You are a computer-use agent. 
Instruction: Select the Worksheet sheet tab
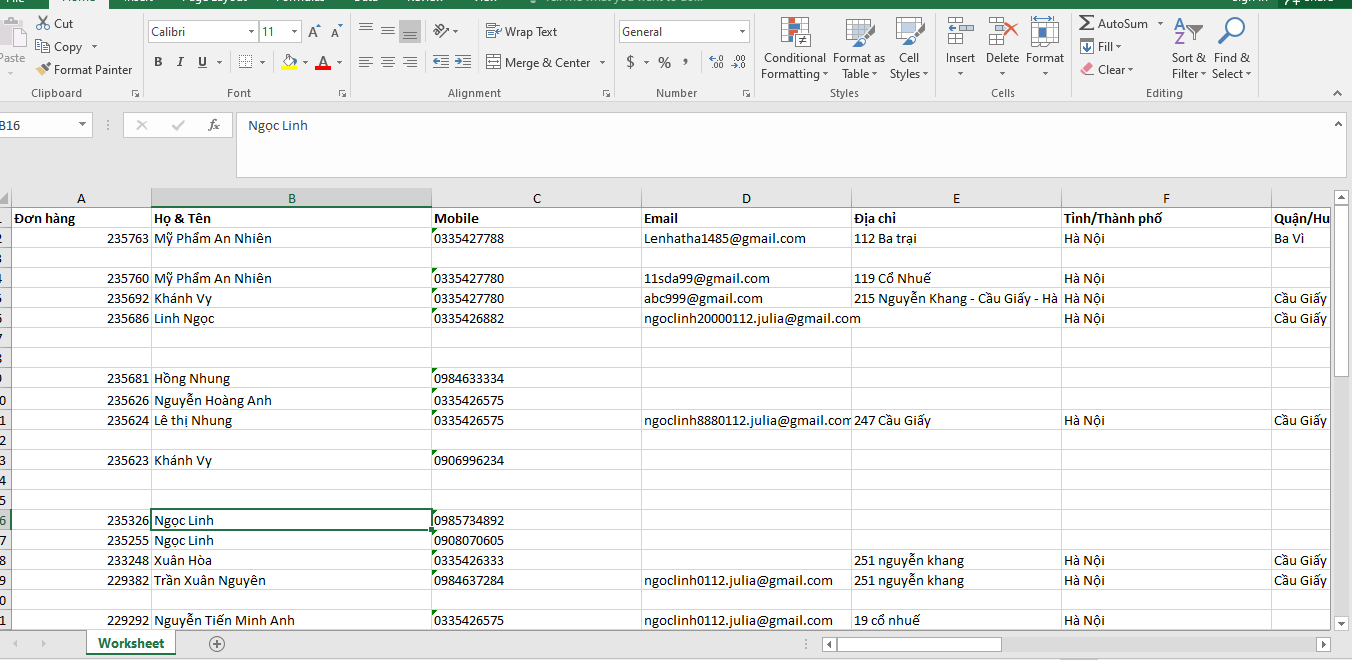[131, 643]
